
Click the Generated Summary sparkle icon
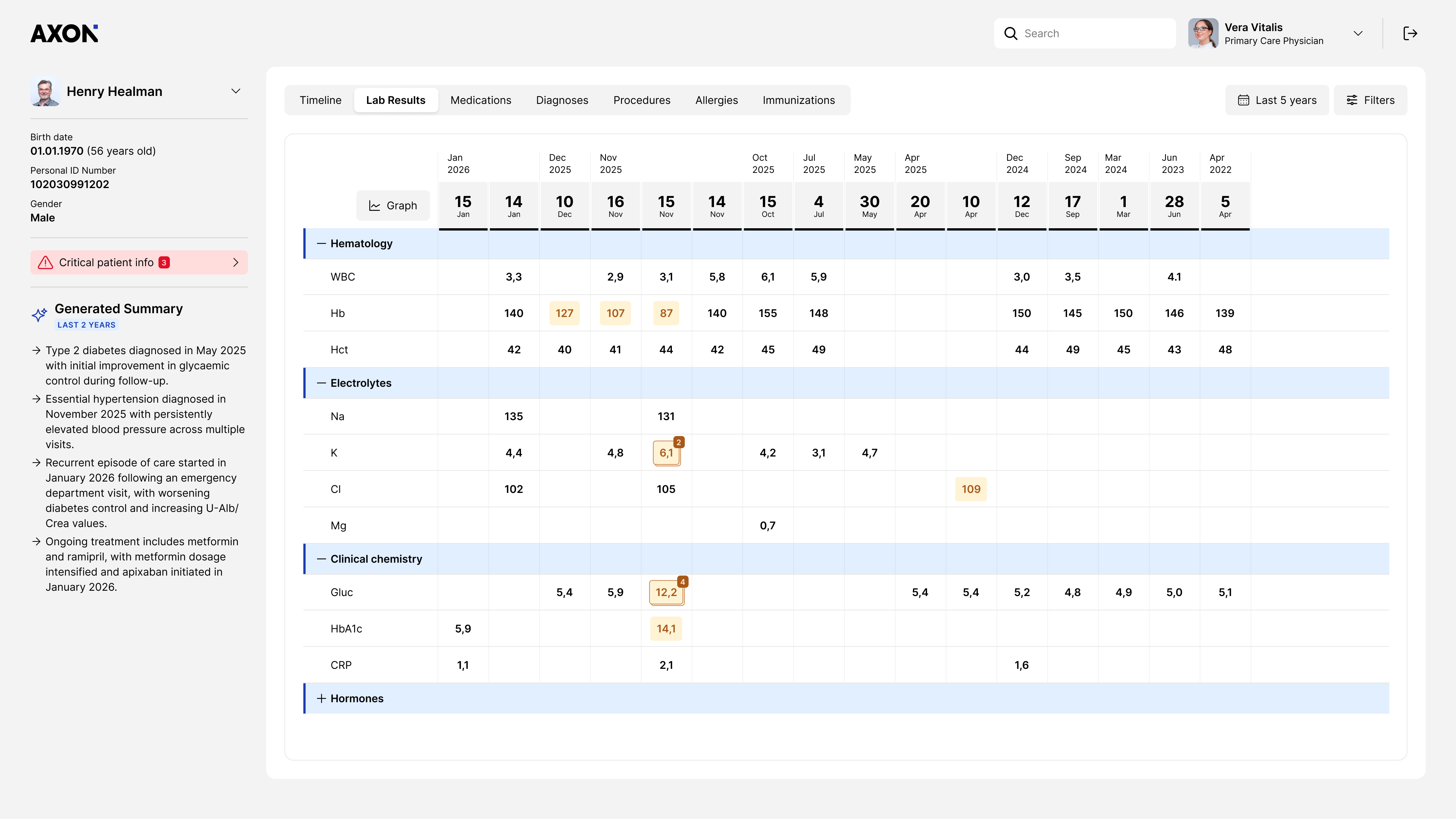point(39,315)
